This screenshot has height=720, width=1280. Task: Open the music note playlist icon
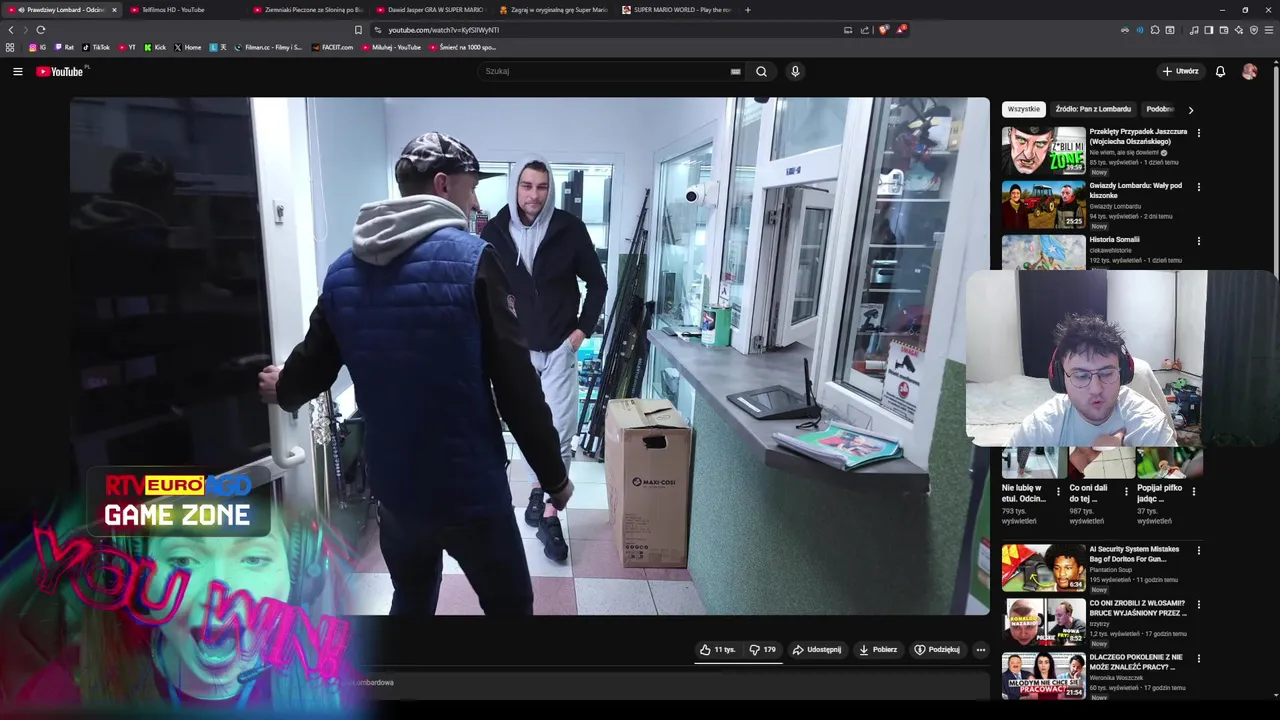tap(1193, 30)
